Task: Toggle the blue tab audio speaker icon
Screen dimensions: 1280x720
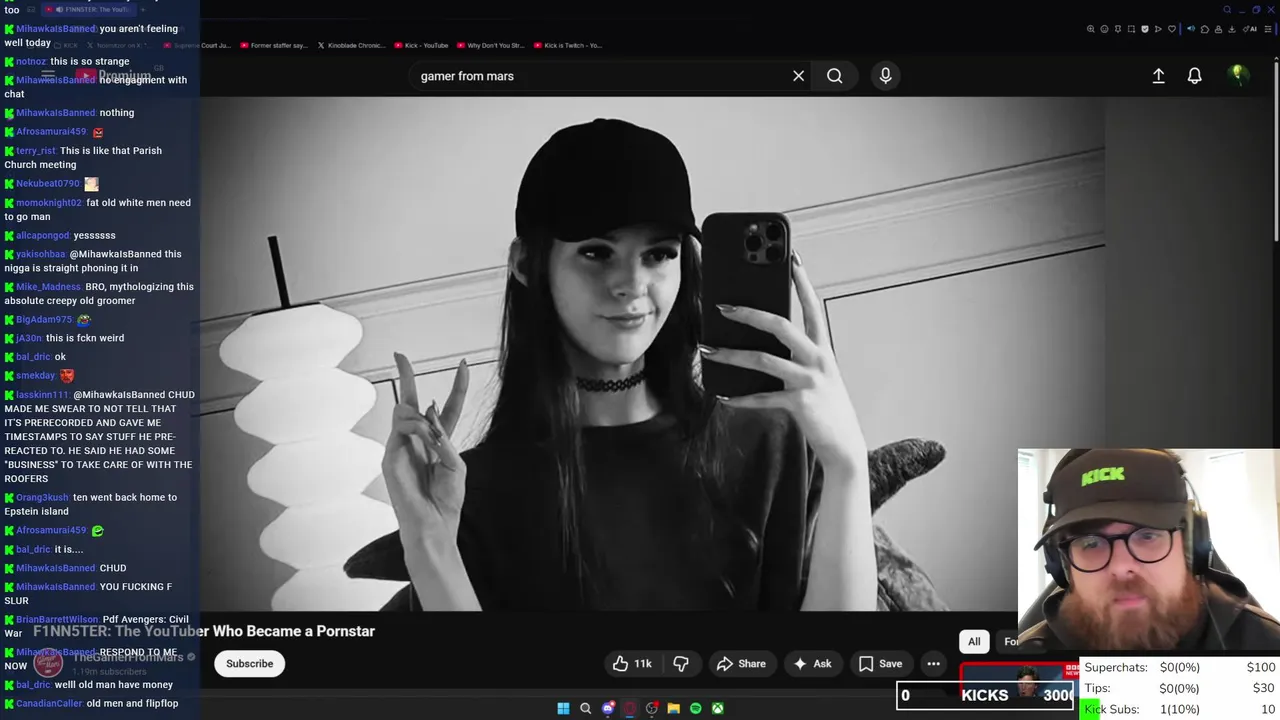Action: 1191,29
